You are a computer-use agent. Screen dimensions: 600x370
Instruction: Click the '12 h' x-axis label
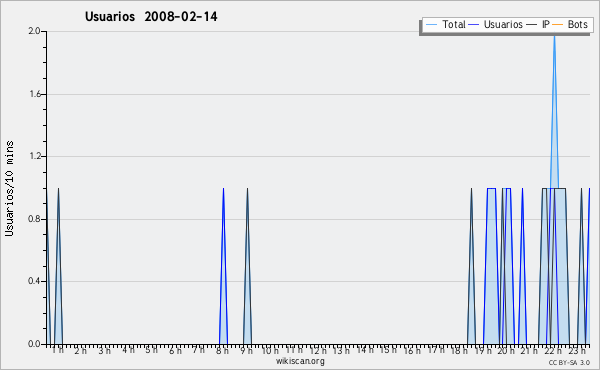tap(318, 350)
